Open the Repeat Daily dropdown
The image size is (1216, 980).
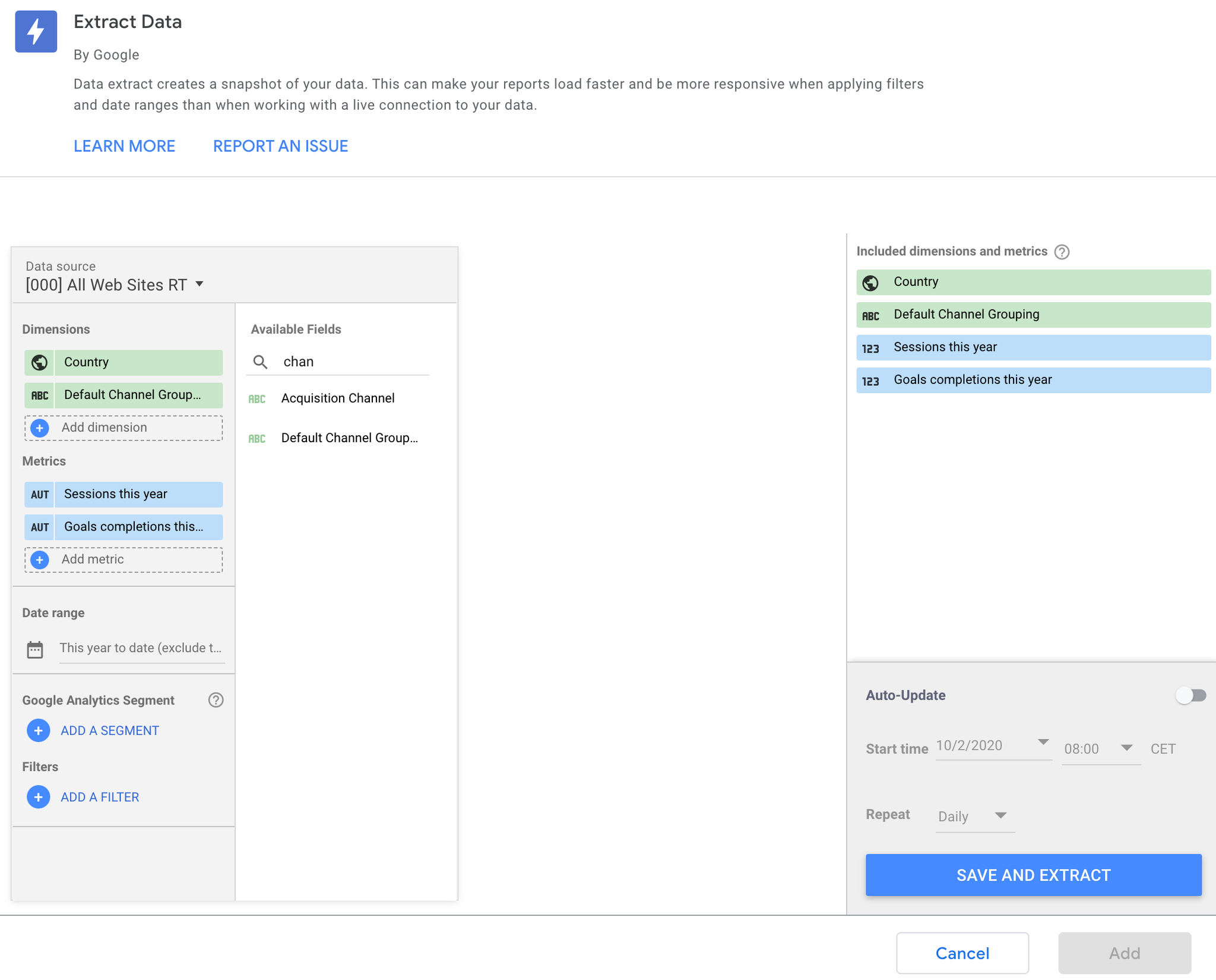pyautogui.click(x=974, y=817)
